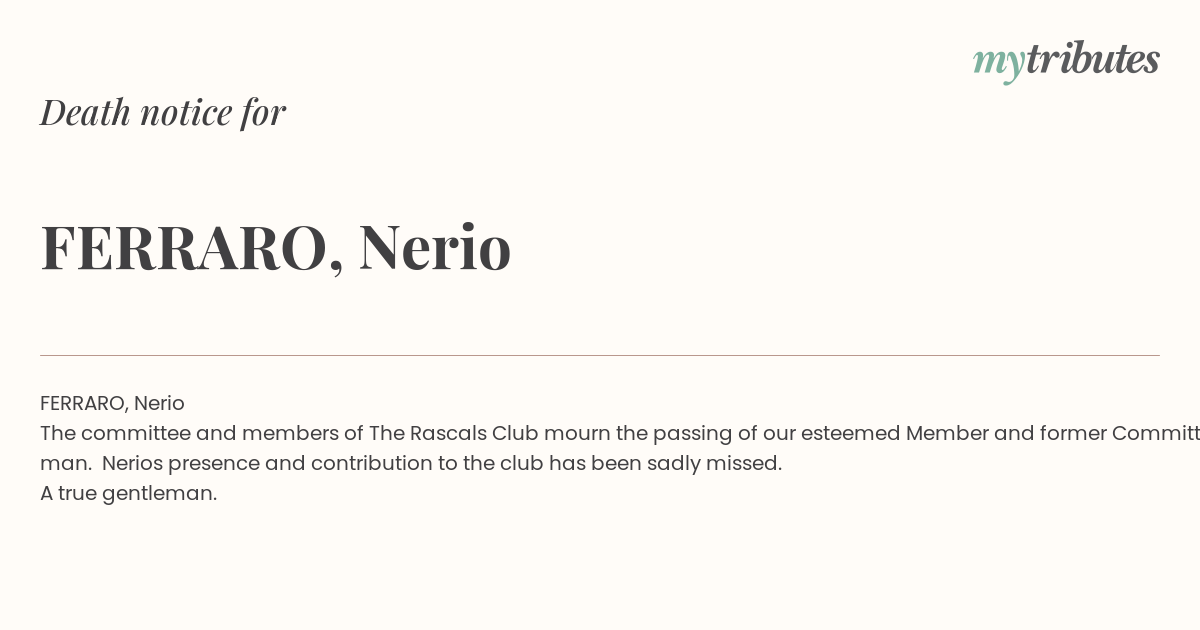1200x630 pixels.
Task: Select the "A true gentleman." line
Action: (x=128, y=494)
